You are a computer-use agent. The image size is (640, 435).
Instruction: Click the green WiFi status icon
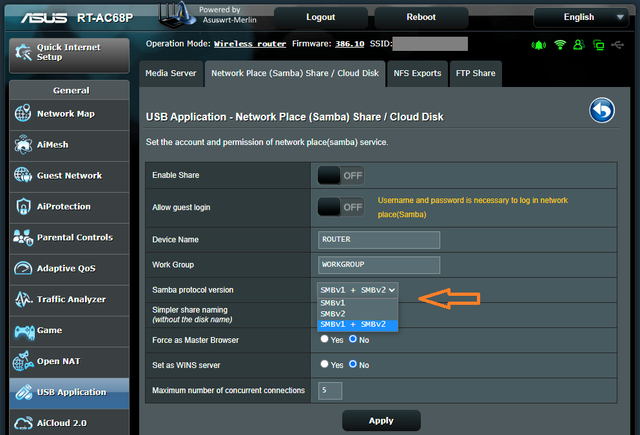[x=560, y=44]
